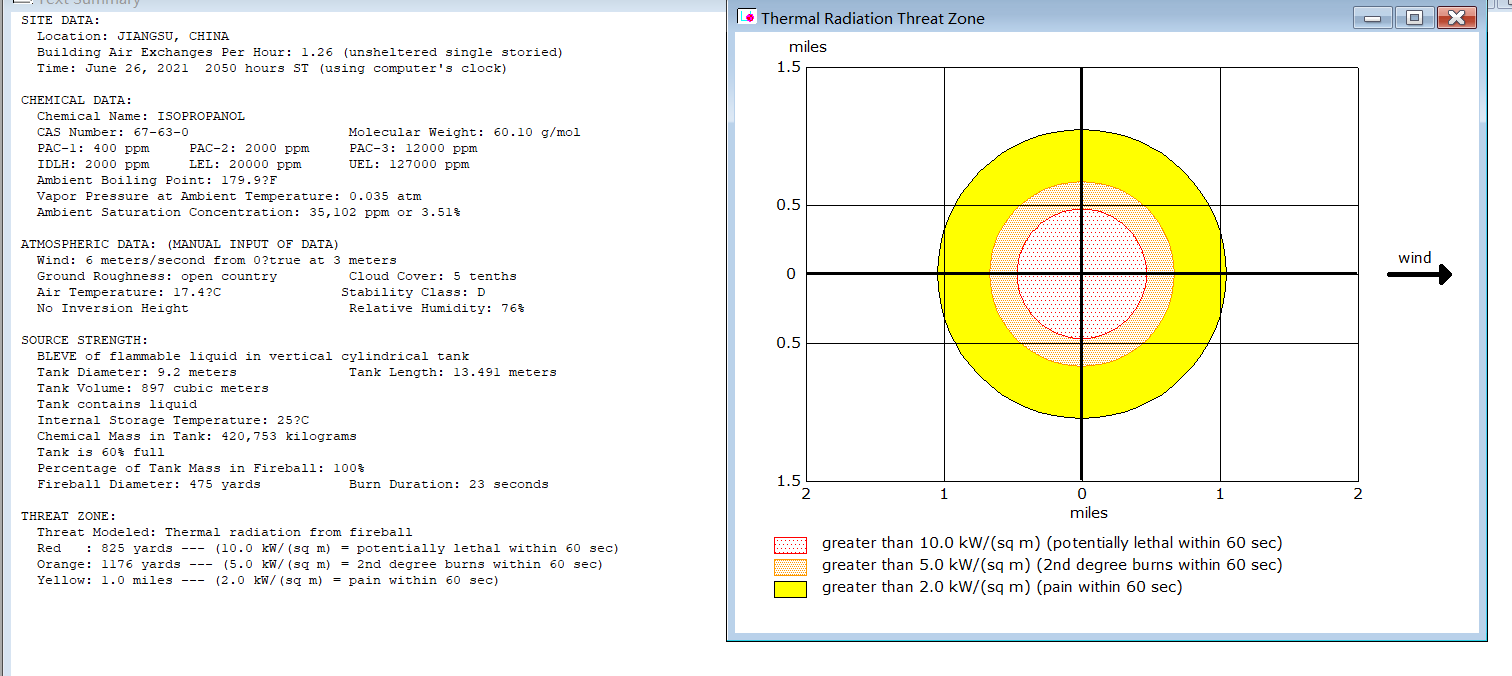Click the 'CAS Number: 67-63-0' text

[113, 132]
